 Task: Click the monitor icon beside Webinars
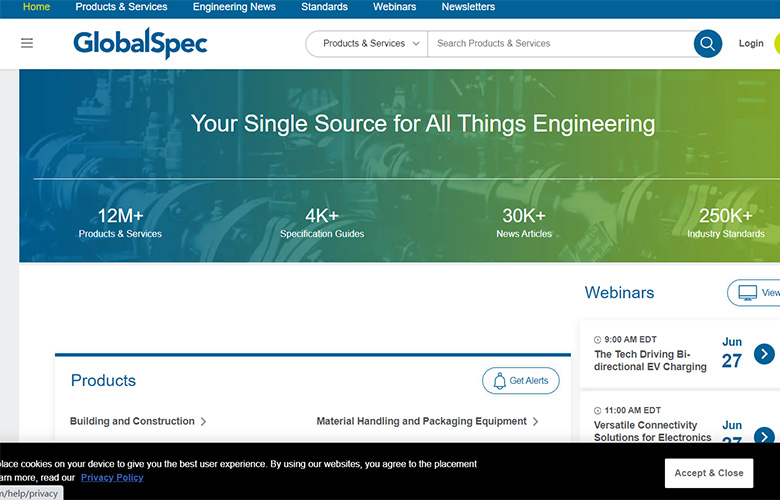pos(747,293)
